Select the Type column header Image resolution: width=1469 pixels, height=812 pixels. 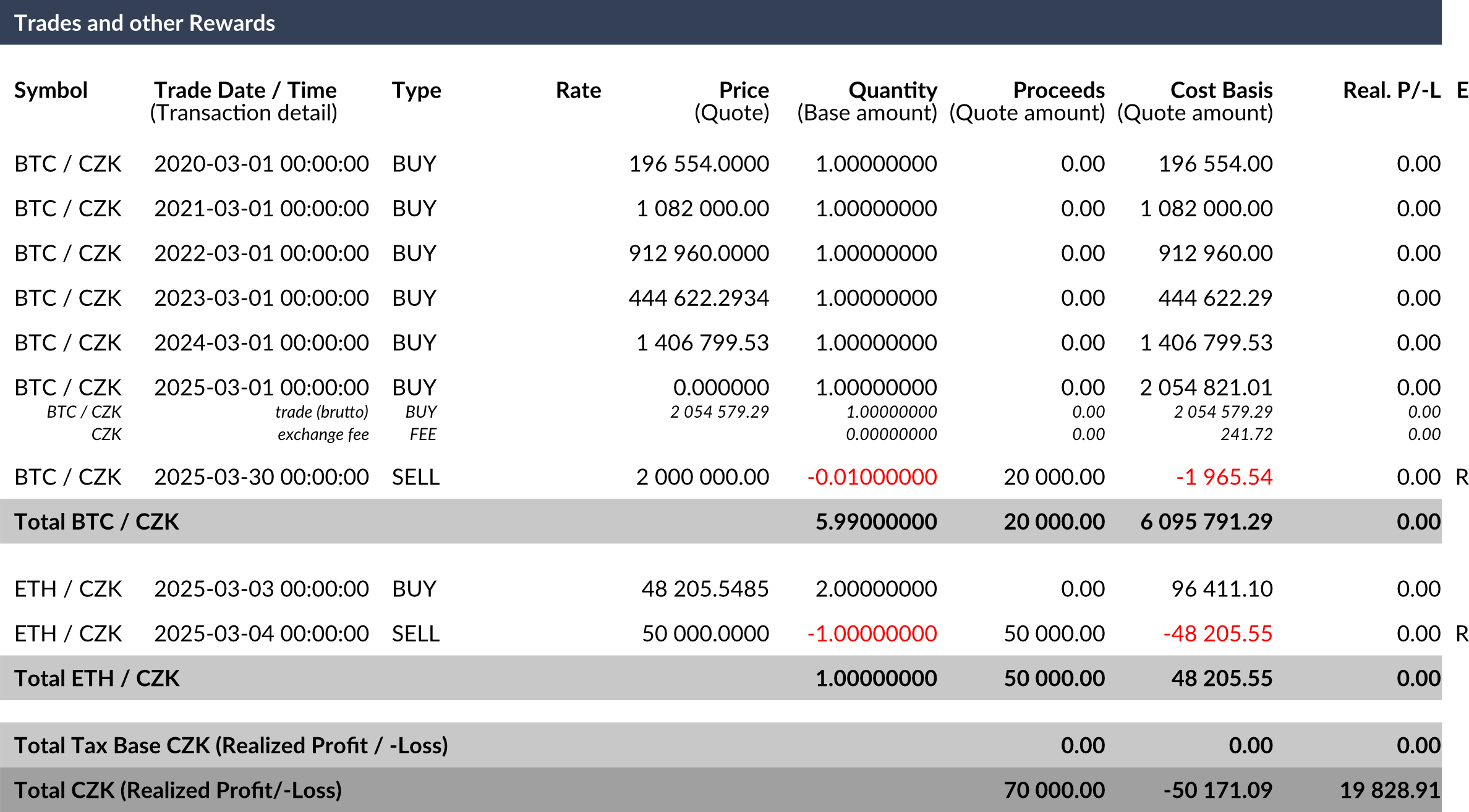click(x=417, y=91)
